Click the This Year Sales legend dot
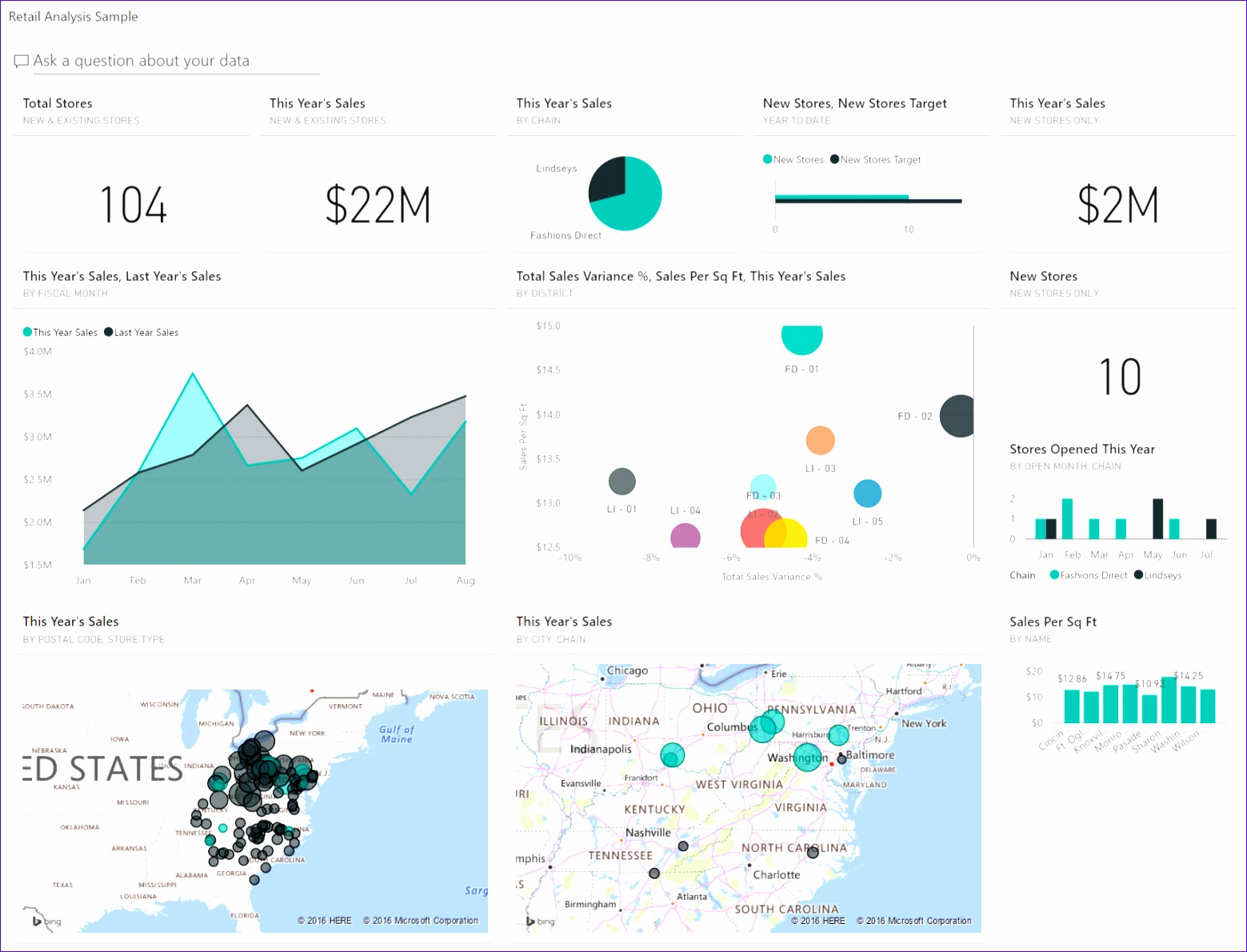 tap(27, 332)
